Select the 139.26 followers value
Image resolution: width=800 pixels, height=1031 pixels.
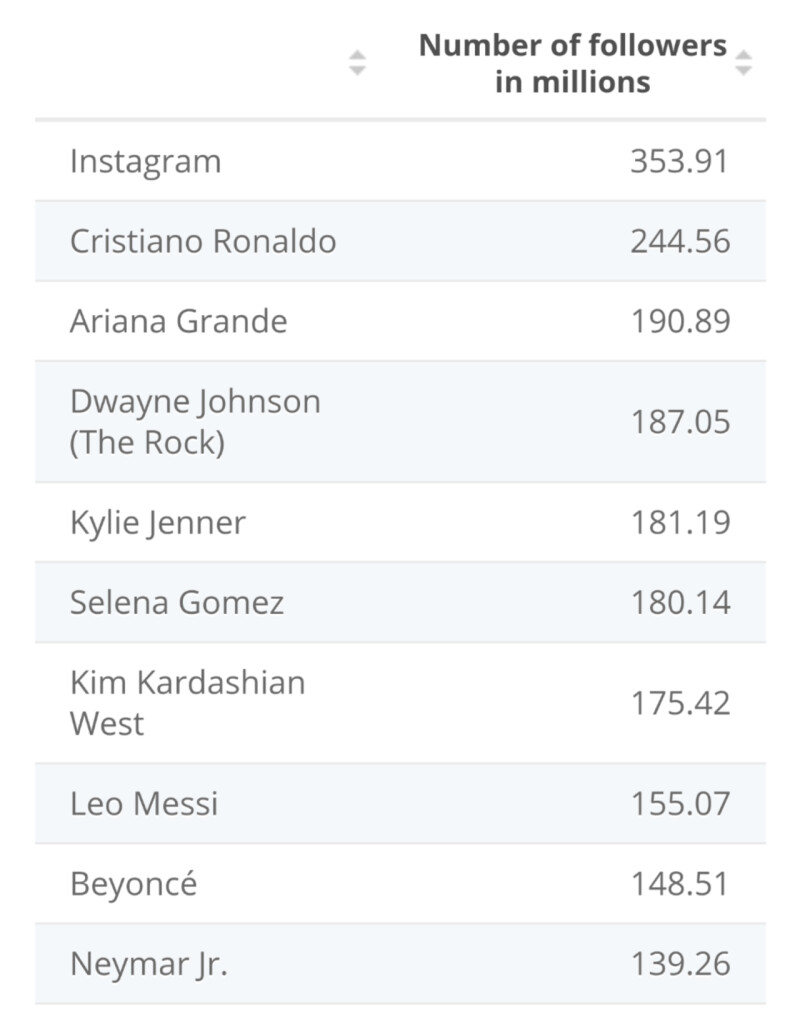pos(680,964)
